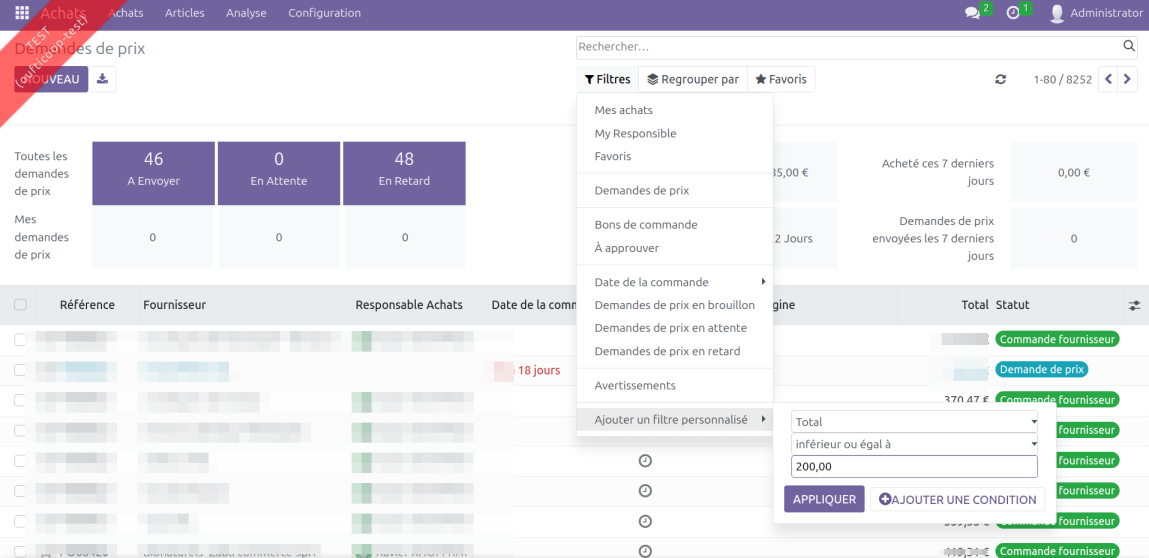Click the refresh list icon
This screenshot has height=558, width=1149.
click(x=1000, y=79)
